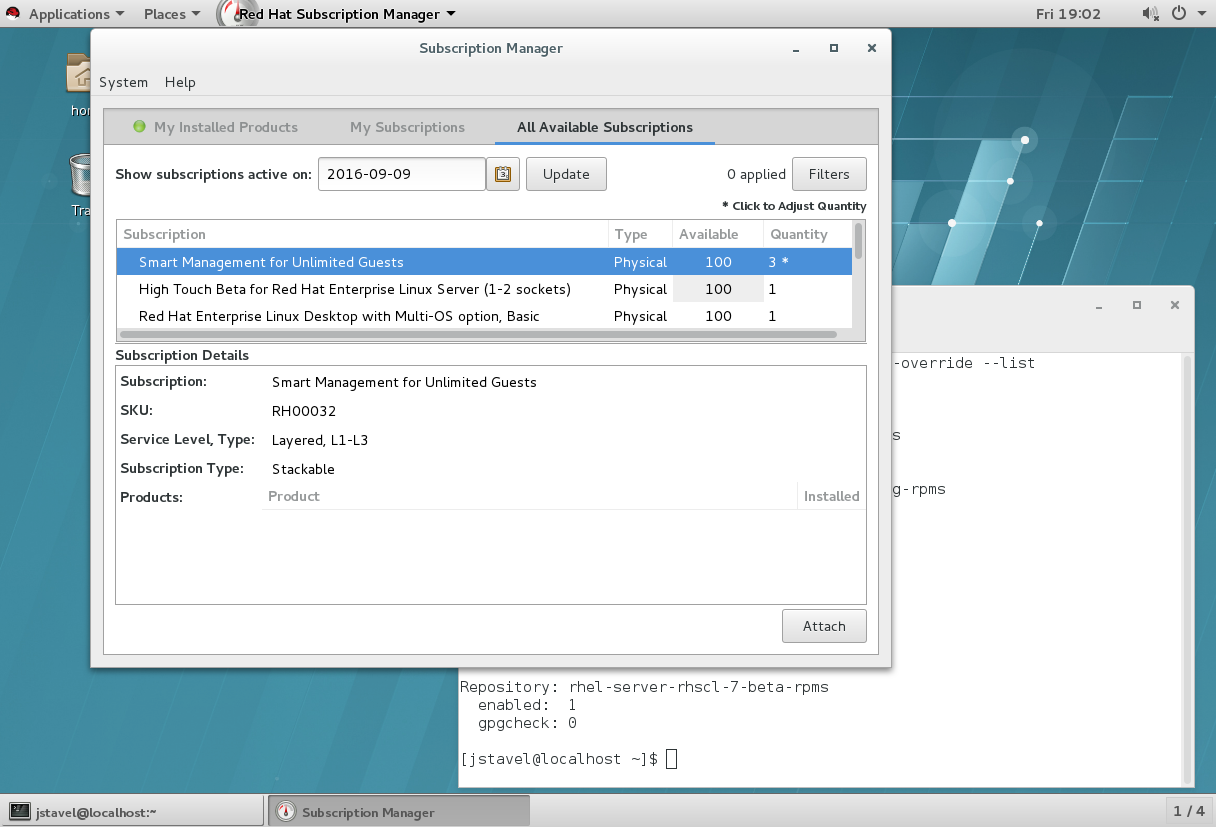
Task: Click the workspace switcher showing 1 / 4
Action: 1189,811
